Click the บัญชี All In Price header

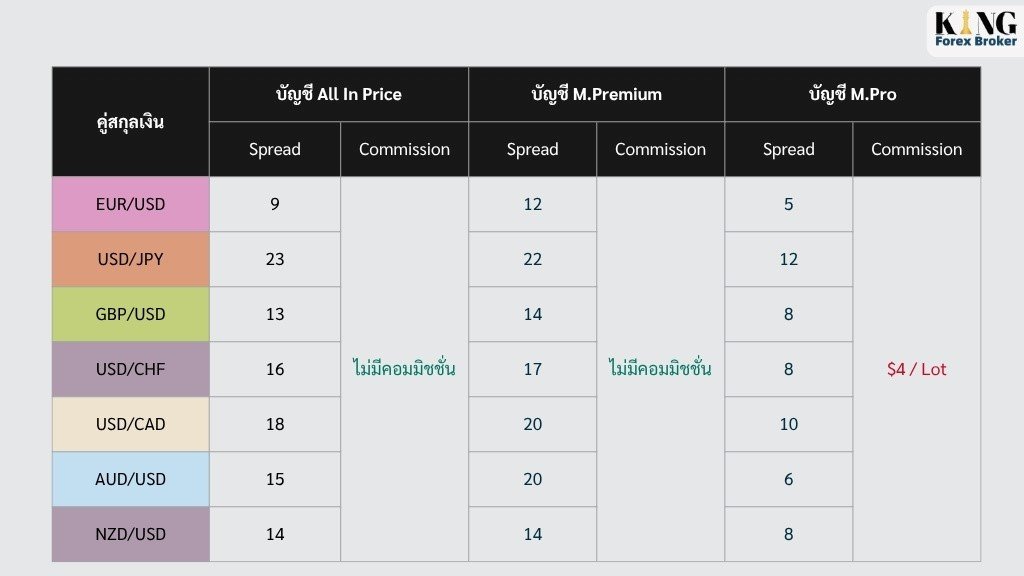[x=339, y=94]
